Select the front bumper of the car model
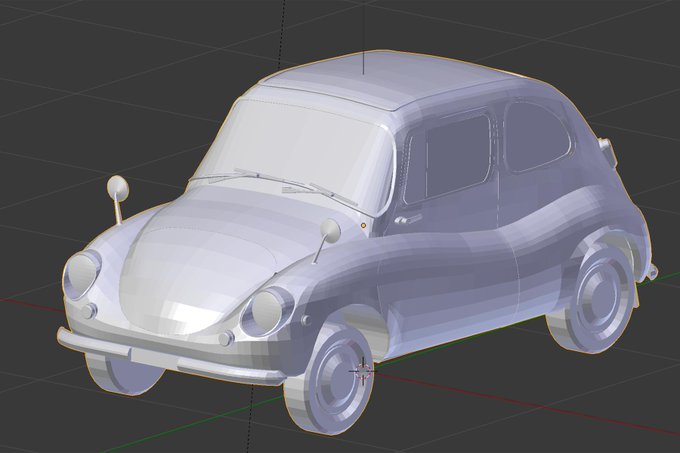Screen dimensions: 680x453 (x=170, y=358)
